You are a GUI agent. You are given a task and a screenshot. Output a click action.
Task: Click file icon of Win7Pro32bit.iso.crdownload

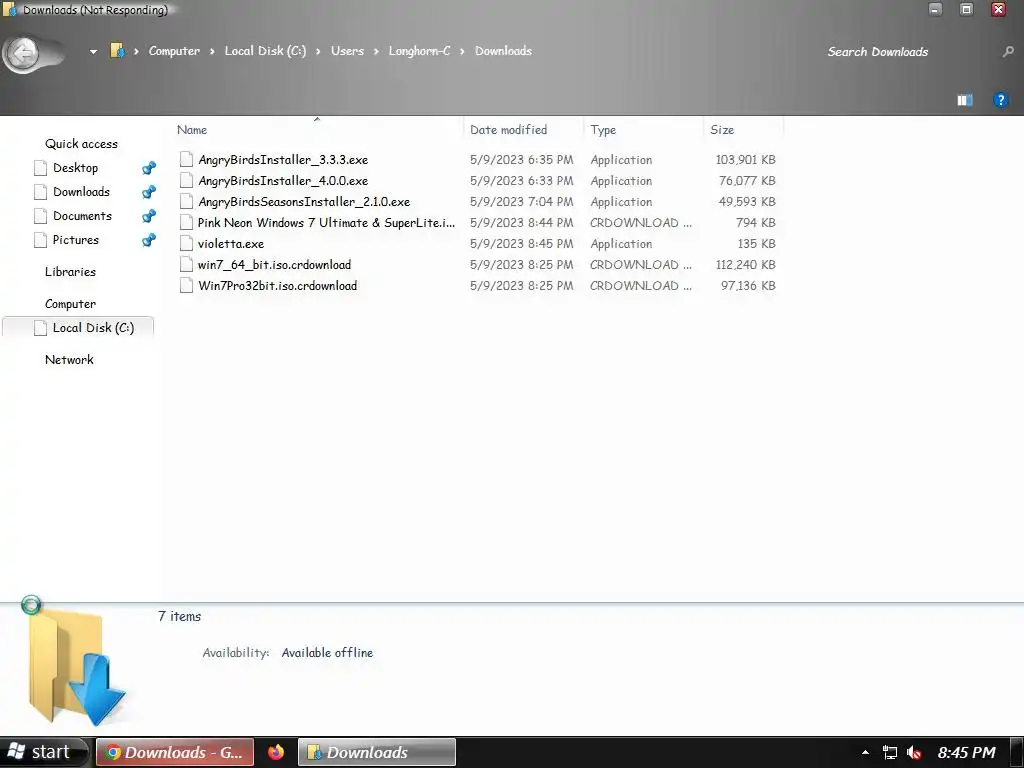tap(186, 285)
